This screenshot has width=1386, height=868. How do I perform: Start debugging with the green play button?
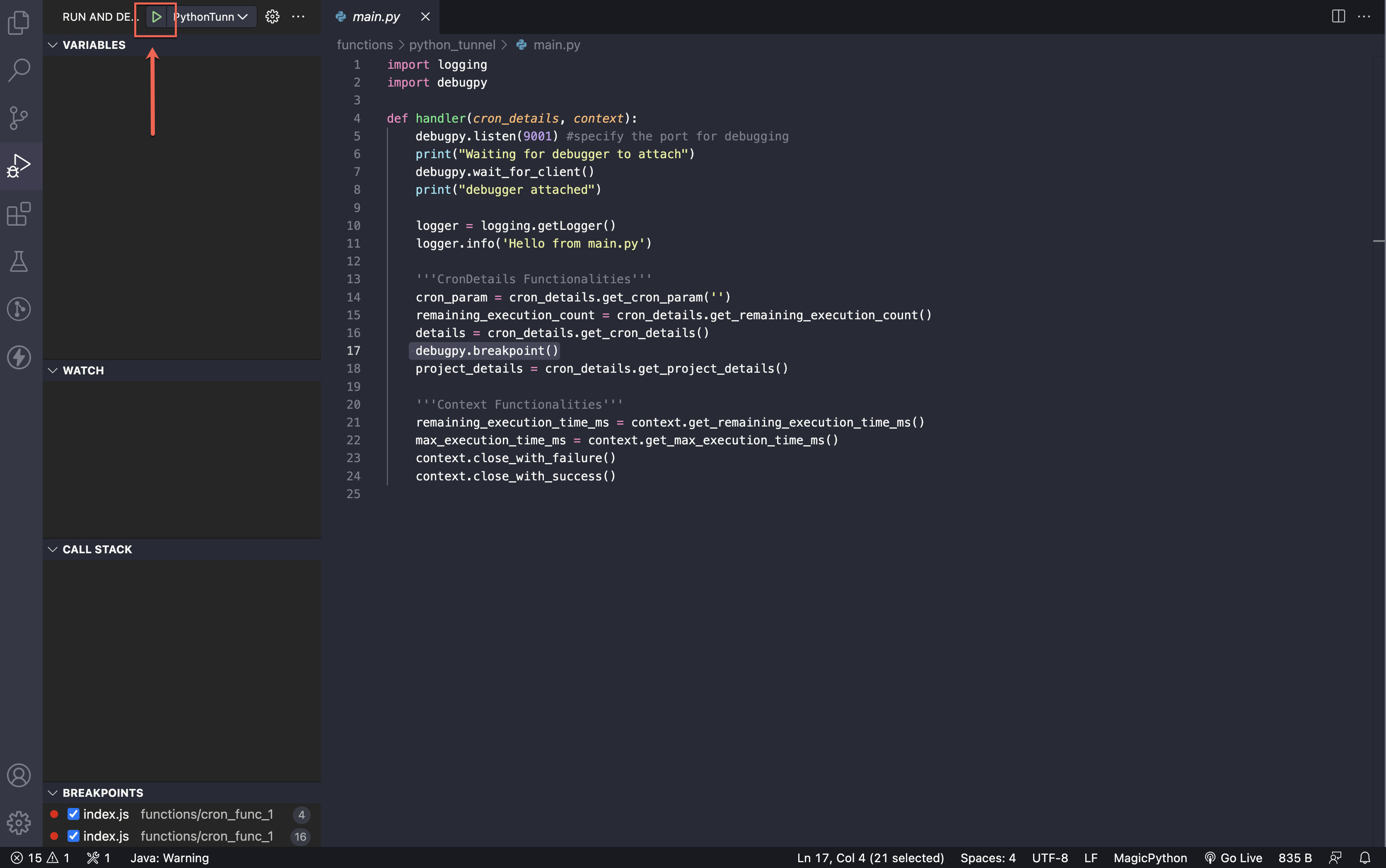(156, 17)
